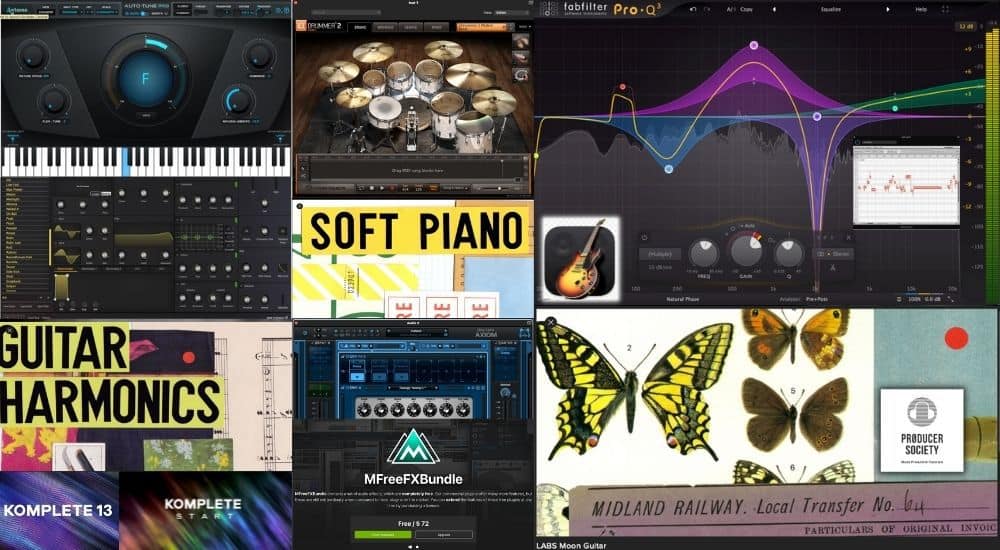
Task: Click the record button in EZdrummer transport
Action: [392, 188]
